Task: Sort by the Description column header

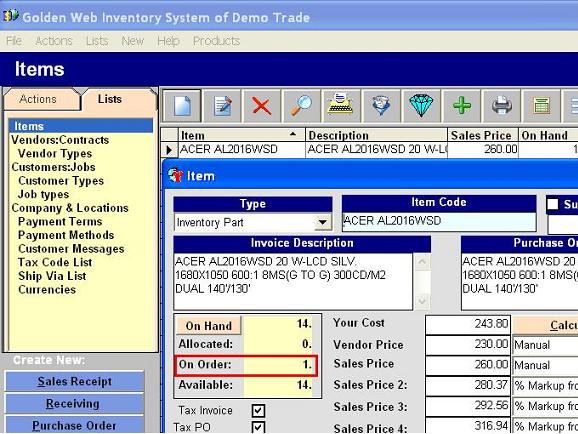Action: pos(376,135)
